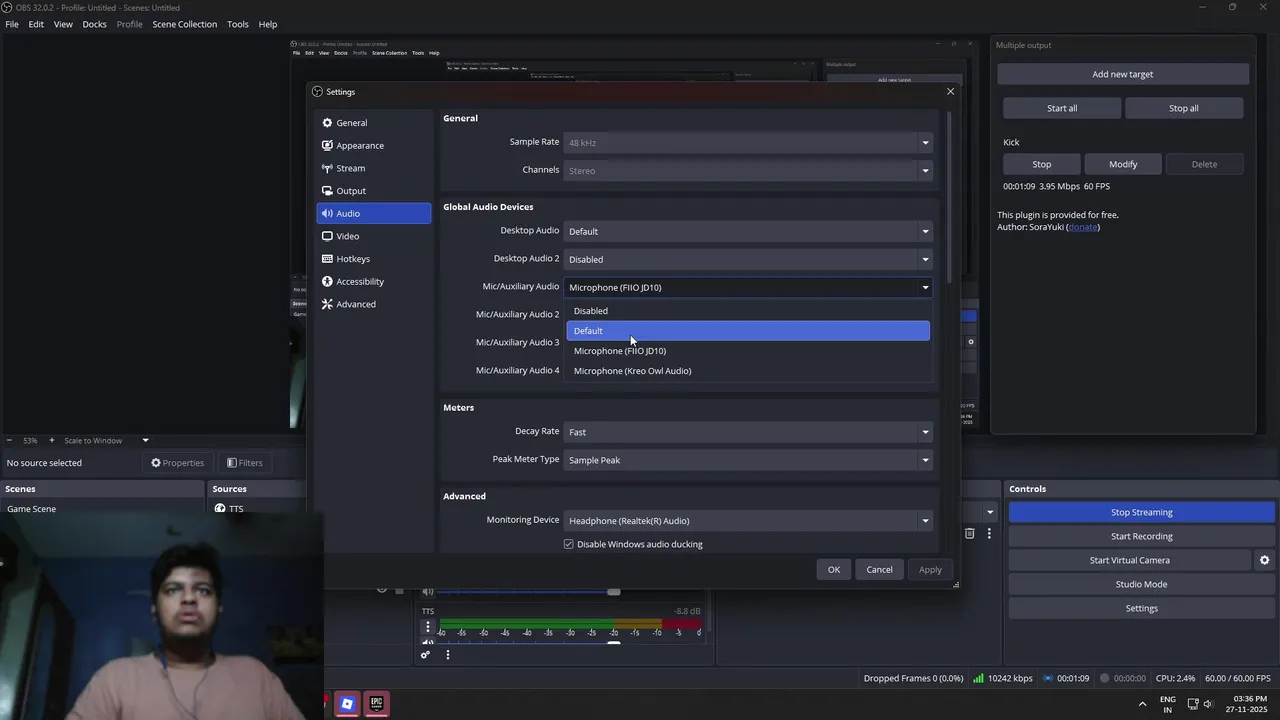
Task: Open Sample Rate dropdown
Action: [748, 143]
